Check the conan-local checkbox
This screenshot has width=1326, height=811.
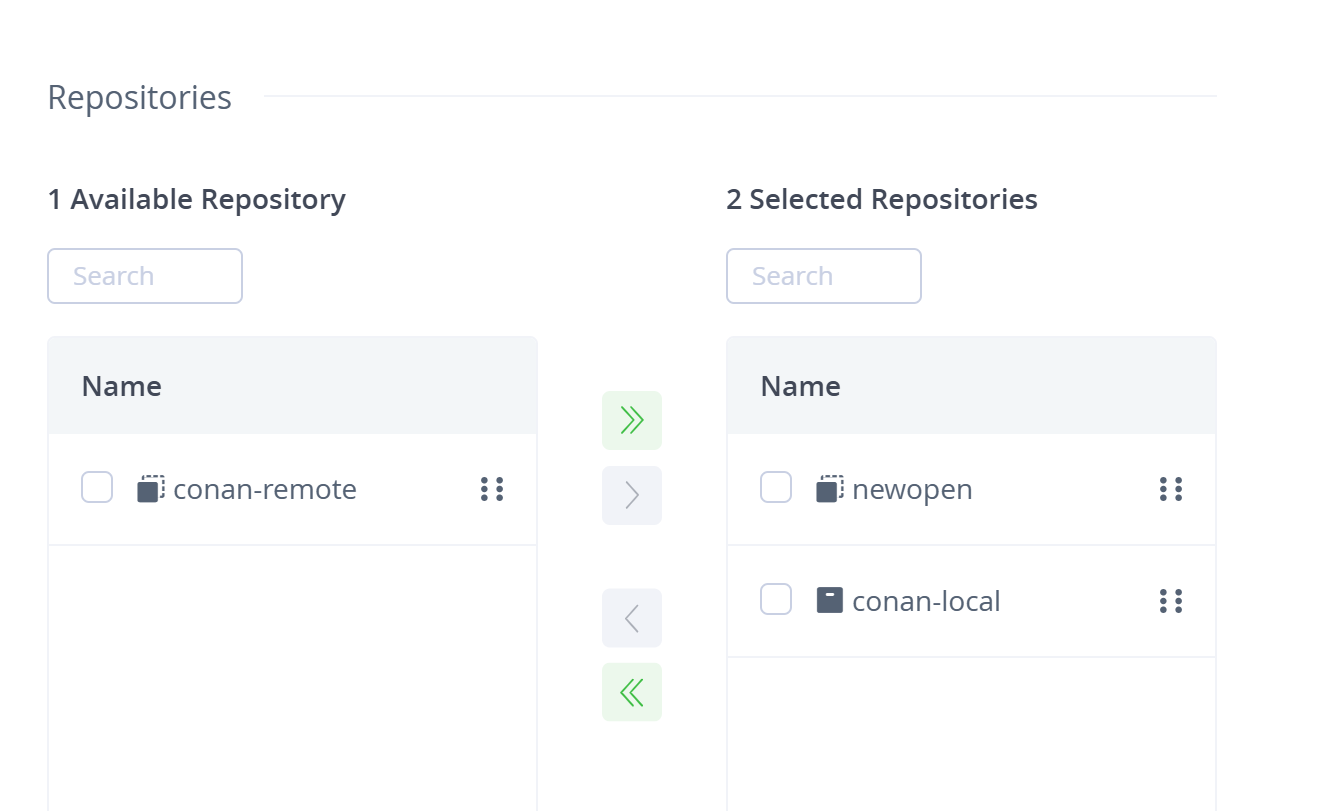coord(776,600)
